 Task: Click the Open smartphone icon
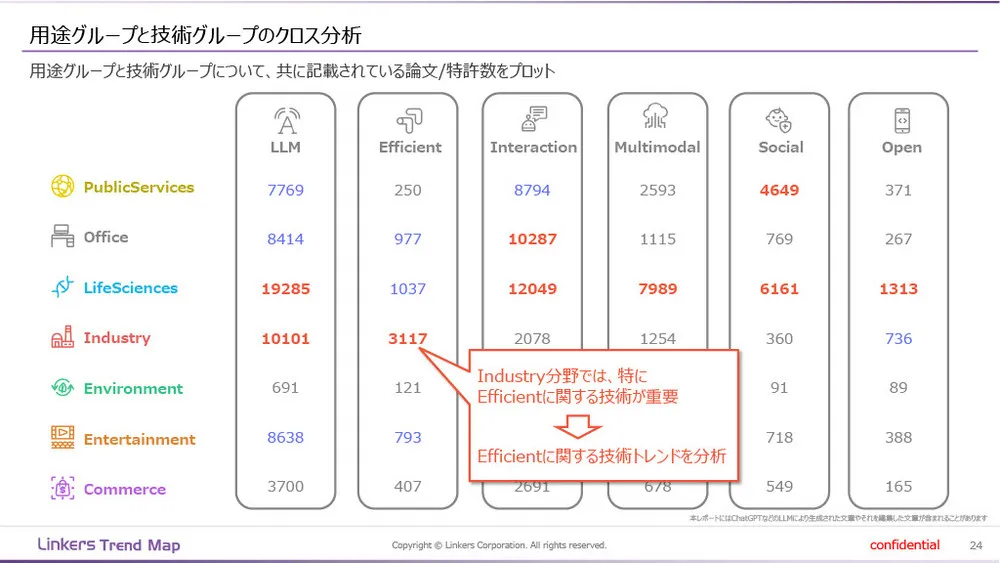902,121
